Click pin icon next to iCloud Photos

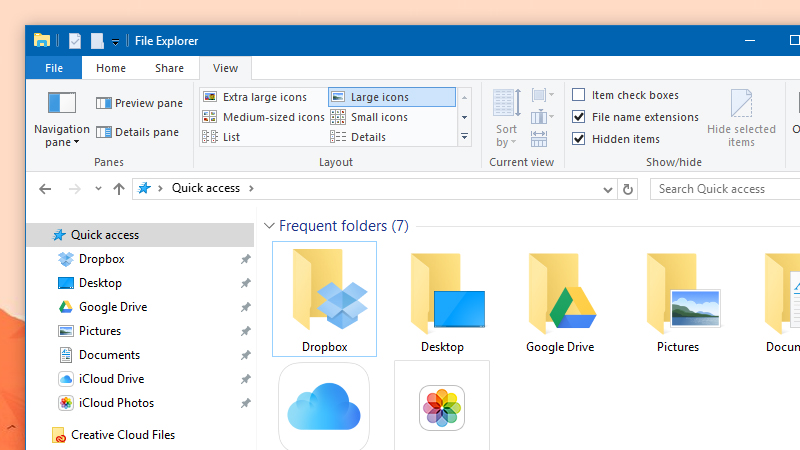coord(245,403)
